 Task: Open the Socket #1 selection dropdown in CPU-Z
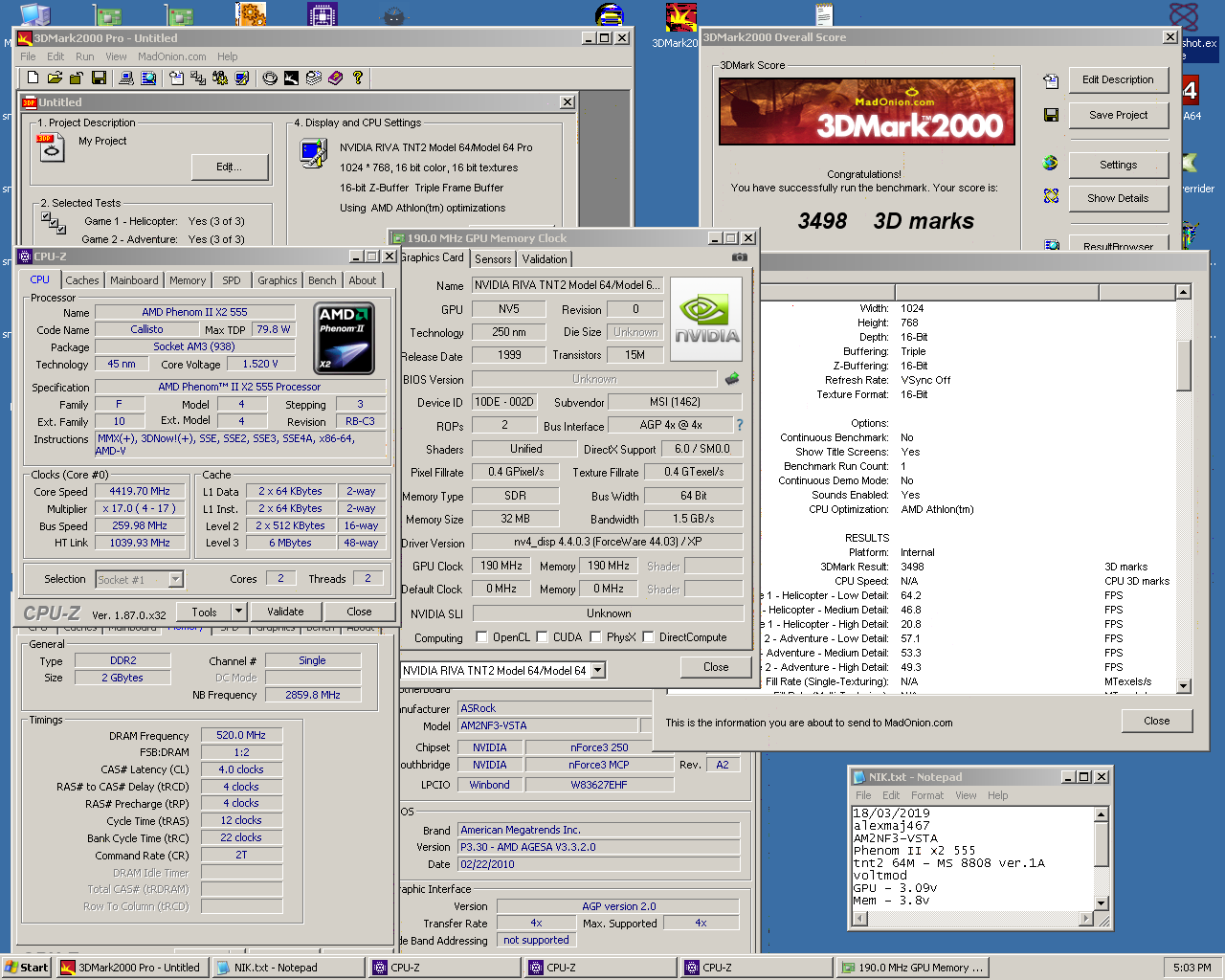tap(176, 579)
